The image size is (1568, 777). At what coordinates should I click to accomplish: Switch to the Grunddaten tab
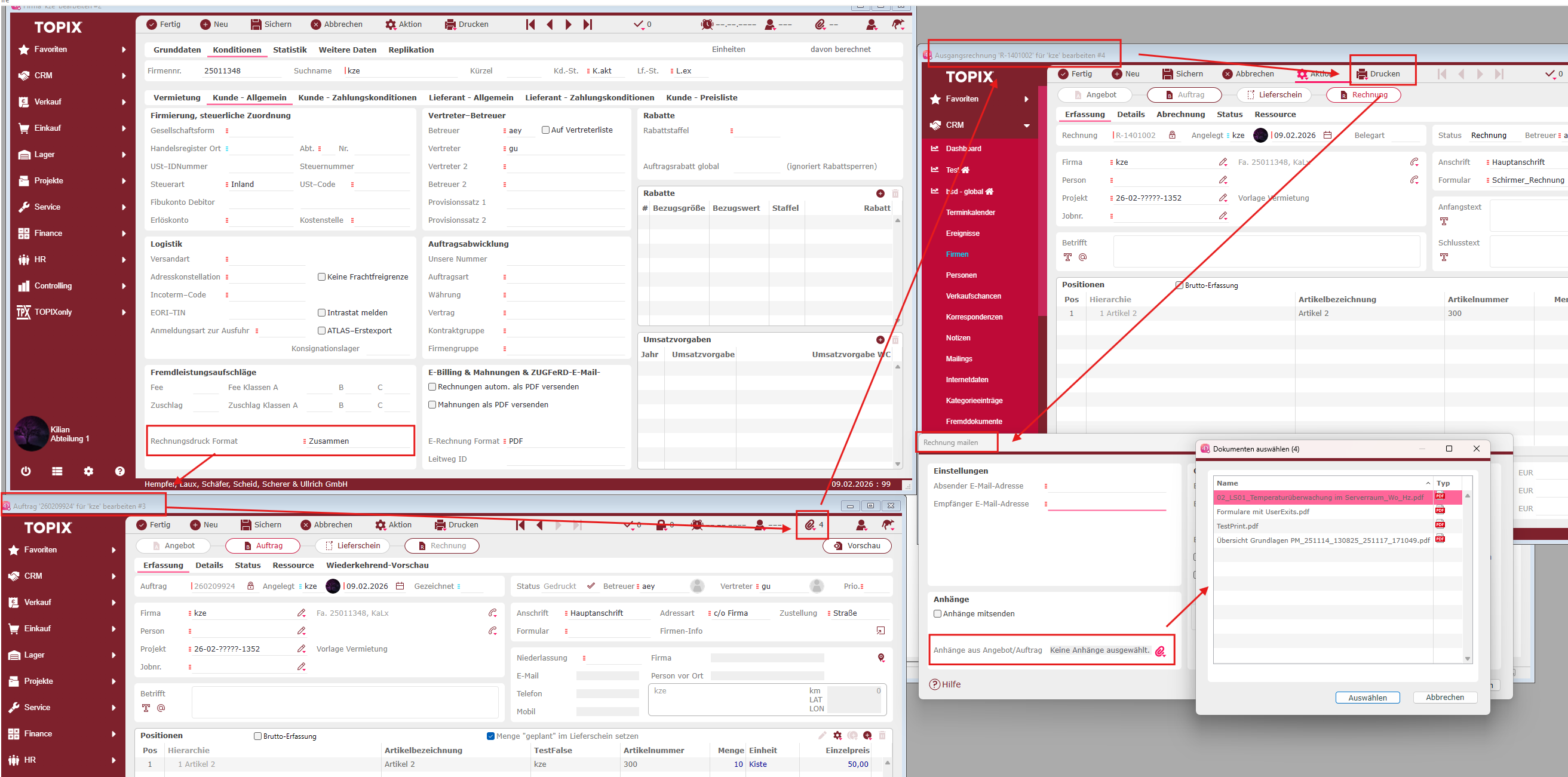click(177, 50)
